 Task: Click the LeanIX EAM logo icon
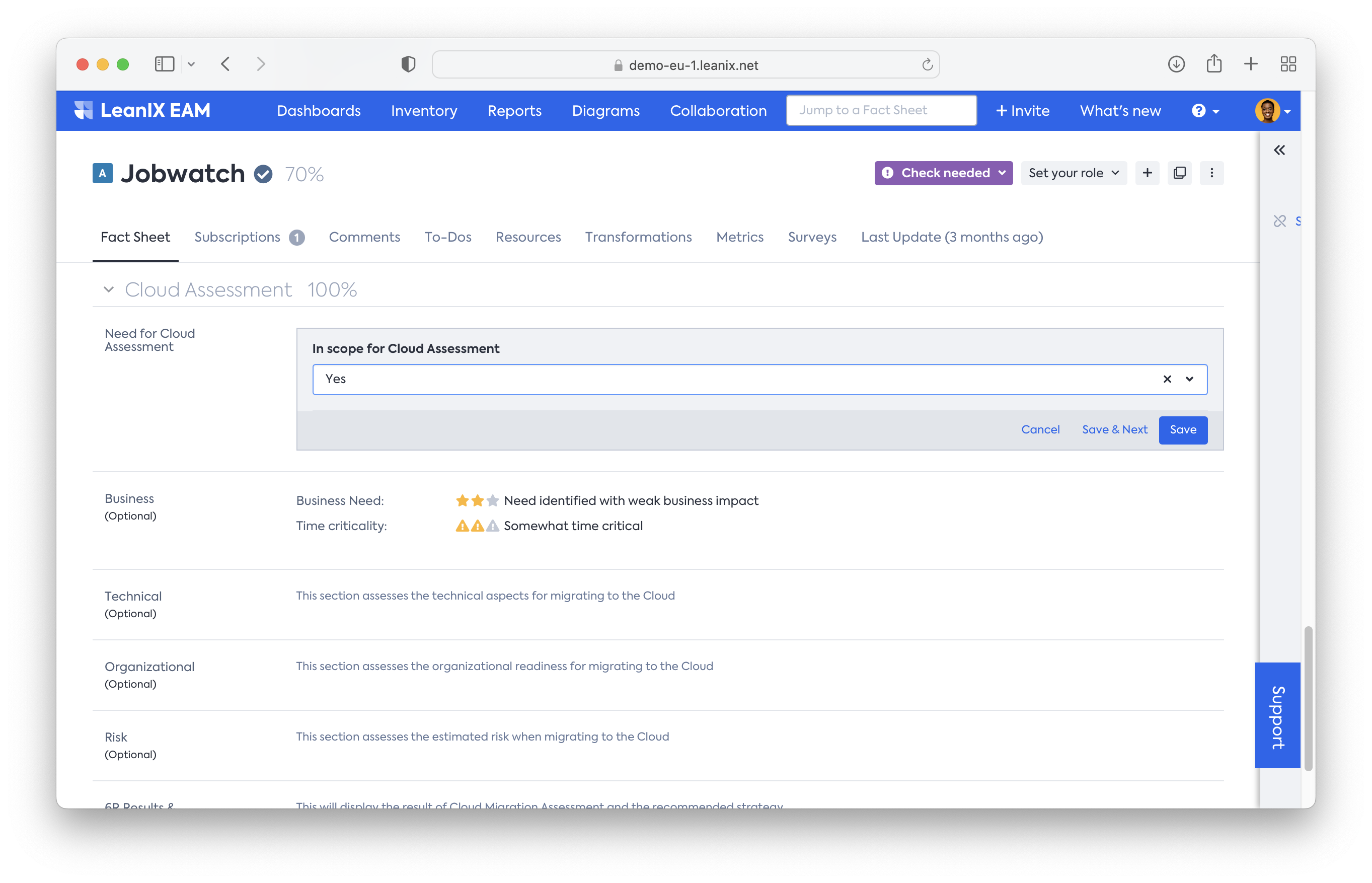click(x=84, y=110)
